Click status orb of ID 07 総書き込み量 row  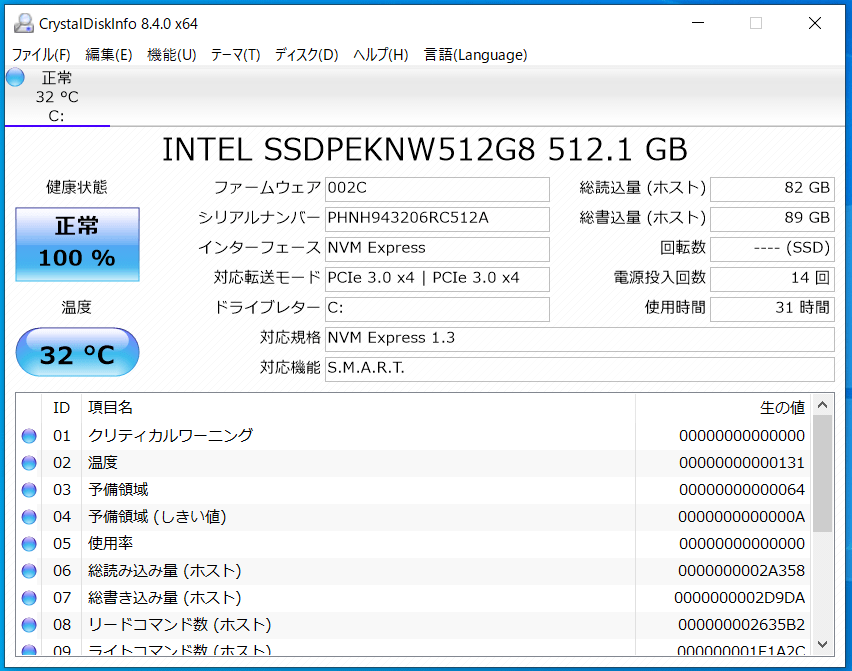(x=29, y=598)
